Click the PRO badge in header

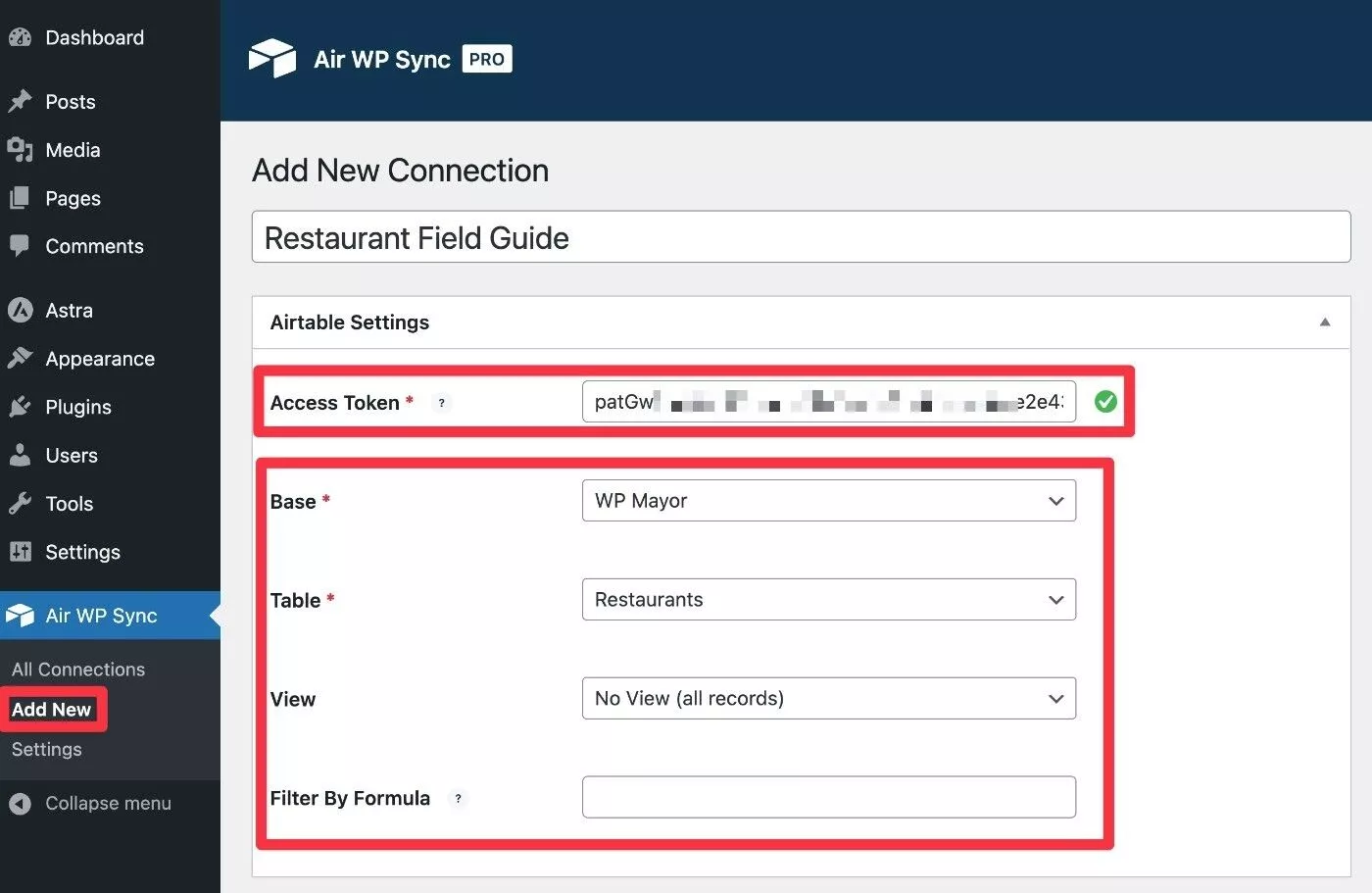pos(487,59)
